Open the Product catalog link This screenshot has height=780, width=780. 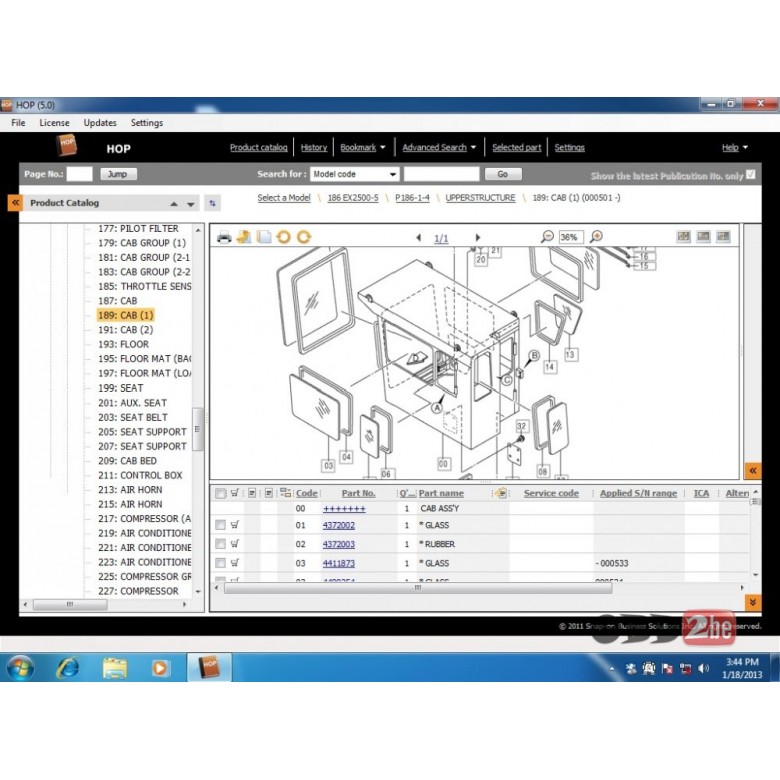pyautogui.click(x=259, y=147)
